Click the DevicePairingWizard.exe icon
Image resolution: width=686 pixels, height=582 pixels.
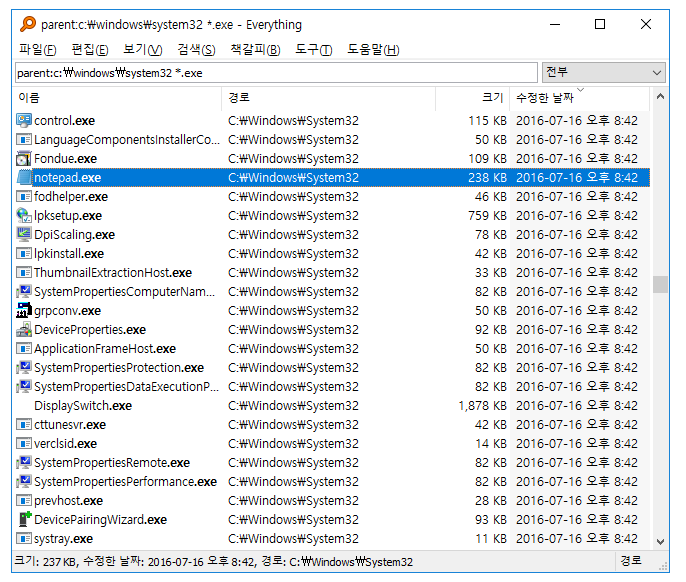[24, 519]
